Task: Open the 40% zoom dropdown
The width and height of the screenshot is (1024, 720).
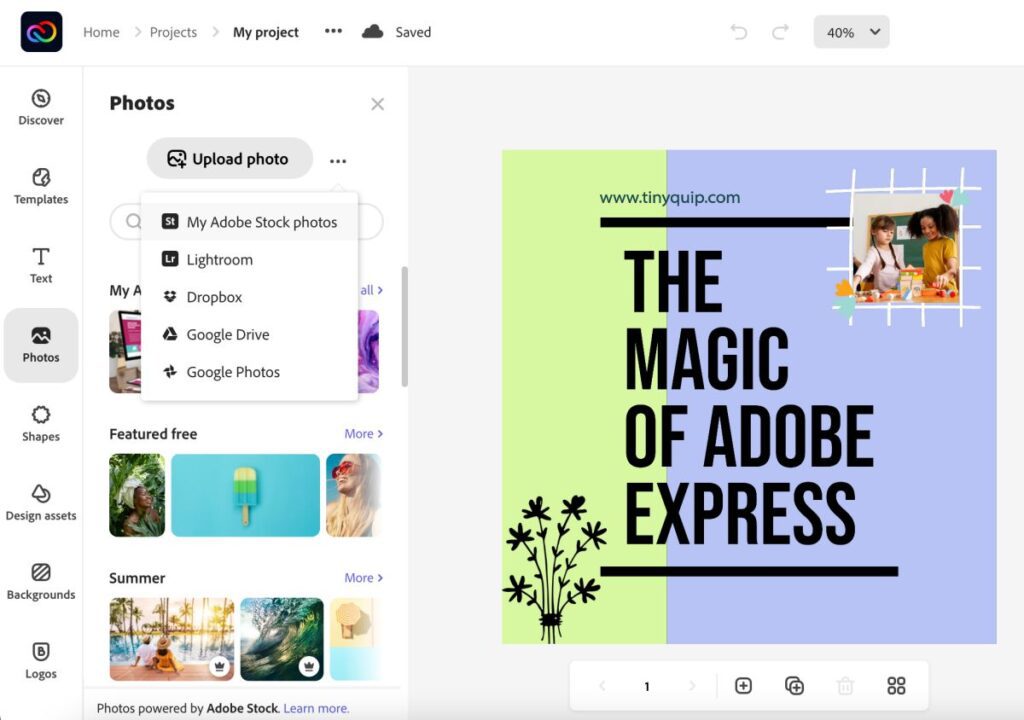Action: (x=851, y=31)
